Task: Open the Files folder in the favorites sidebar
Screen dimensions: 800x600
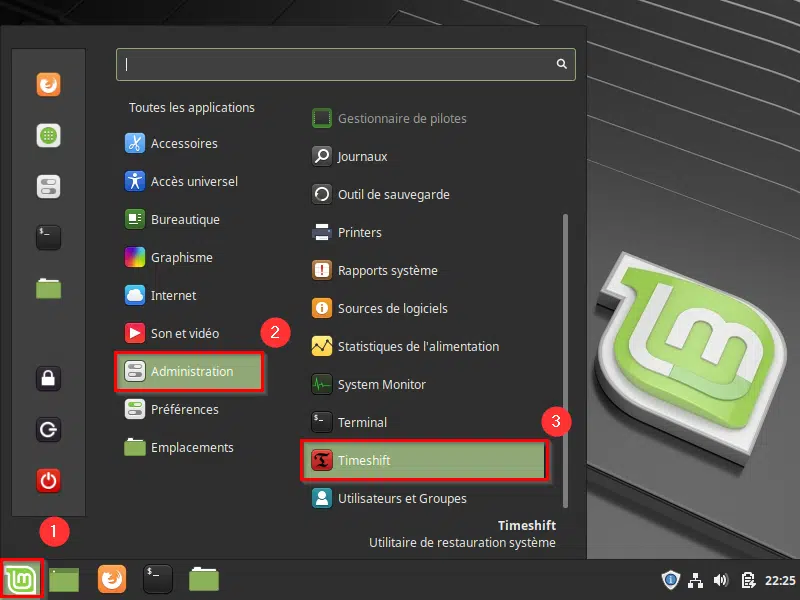Action: [x=48, y=288]
